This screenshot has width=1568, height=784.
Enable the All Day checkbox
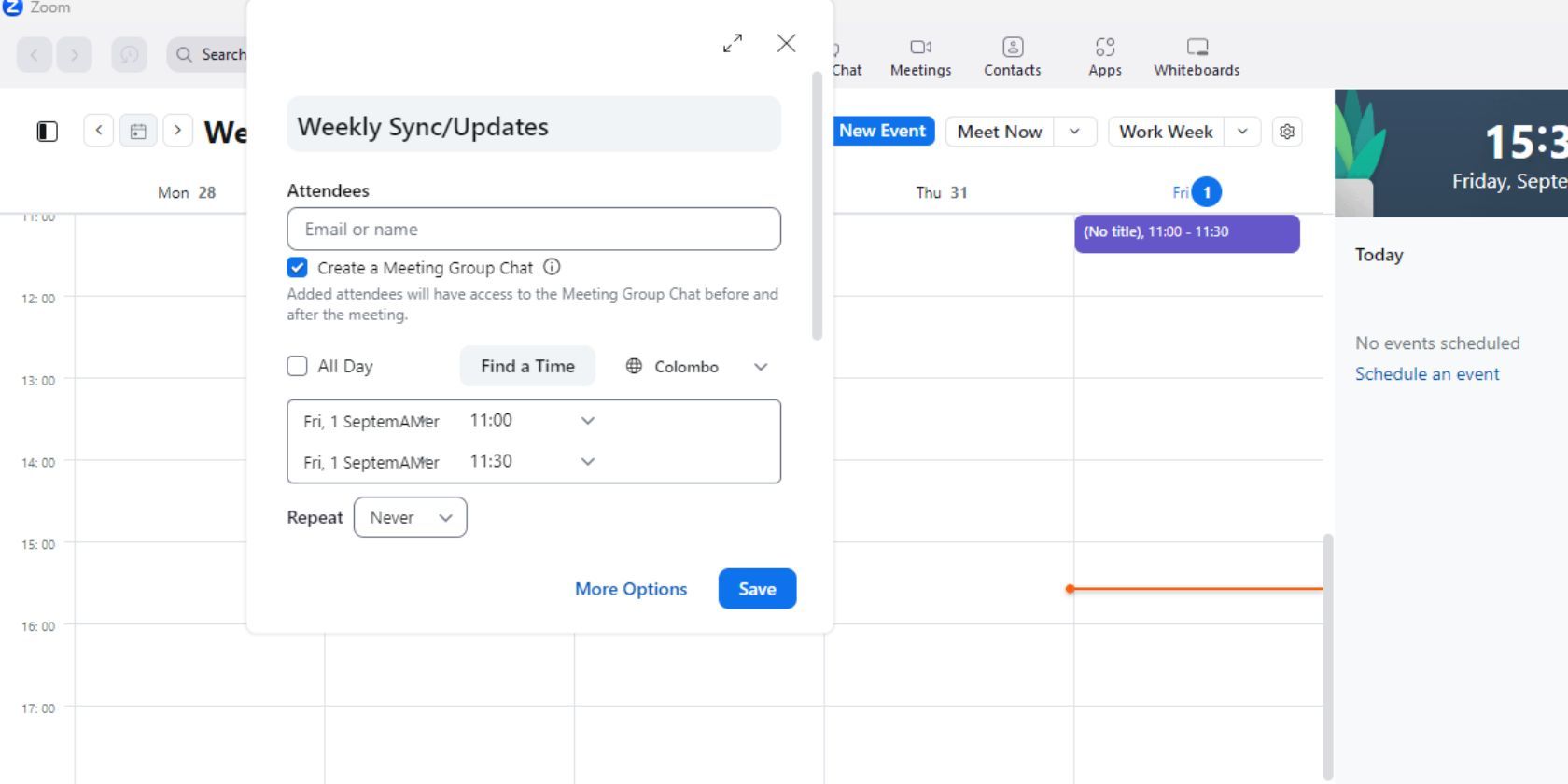pyautogui.click(x=297, y=366)
